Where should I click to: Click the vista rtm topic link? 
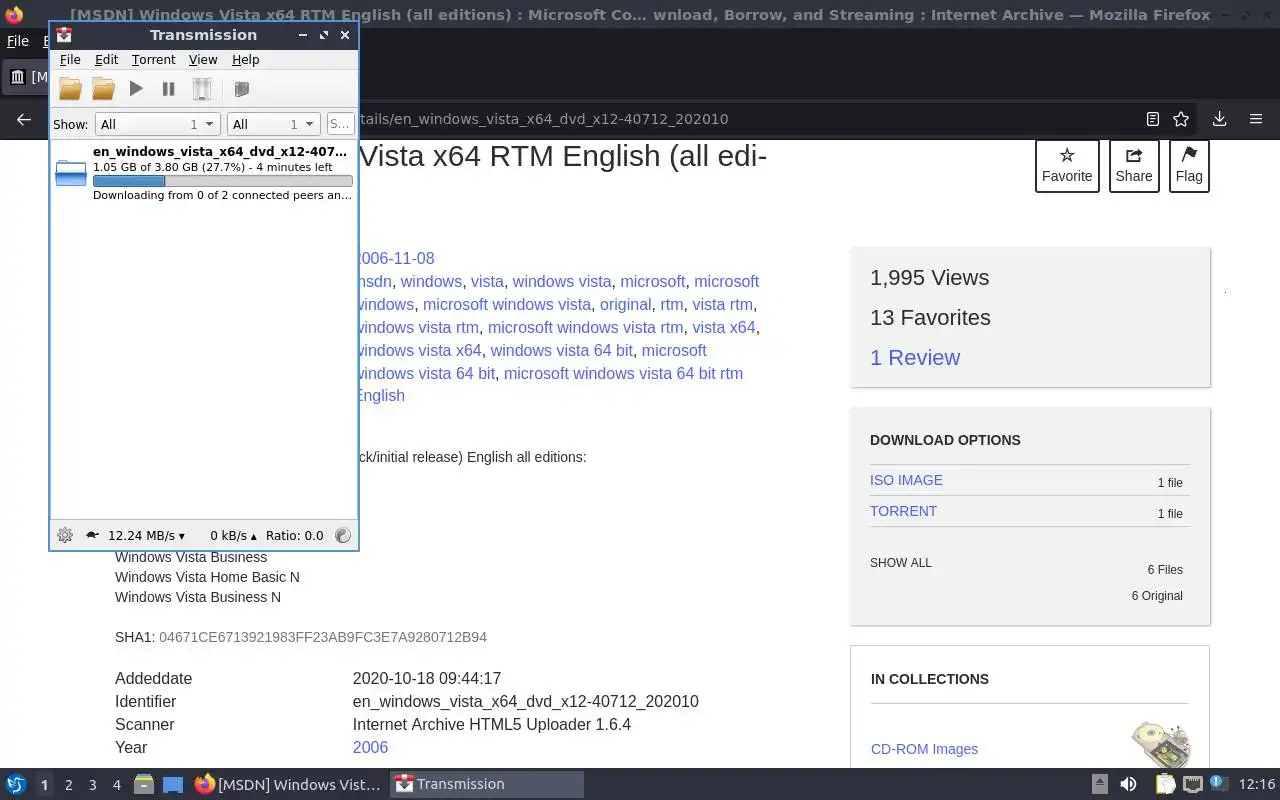click(x=722, y=304)
